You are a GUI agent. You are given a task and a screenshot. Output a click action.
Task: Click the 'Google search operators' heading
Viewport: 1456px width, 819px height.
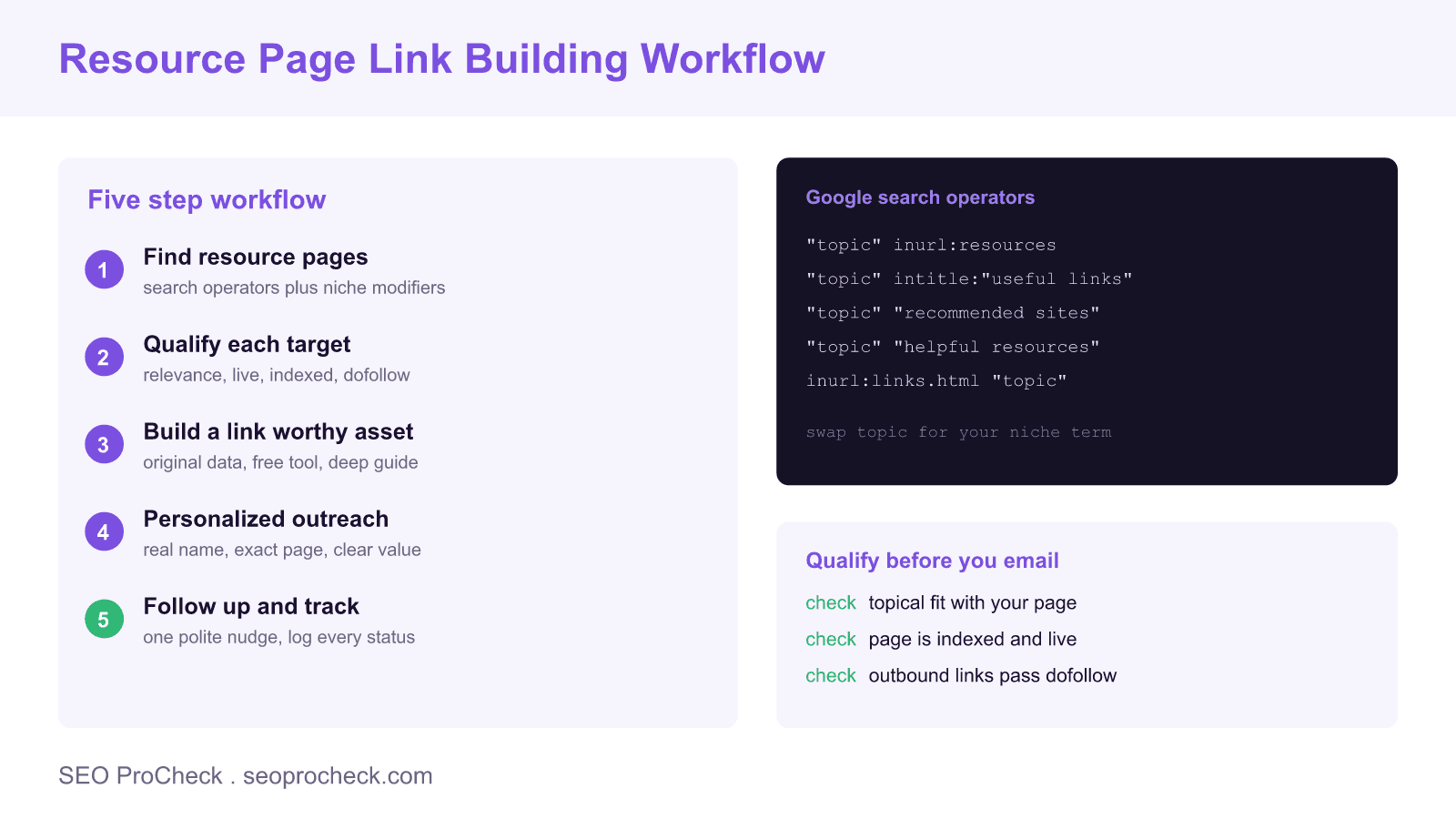(920, 197)
